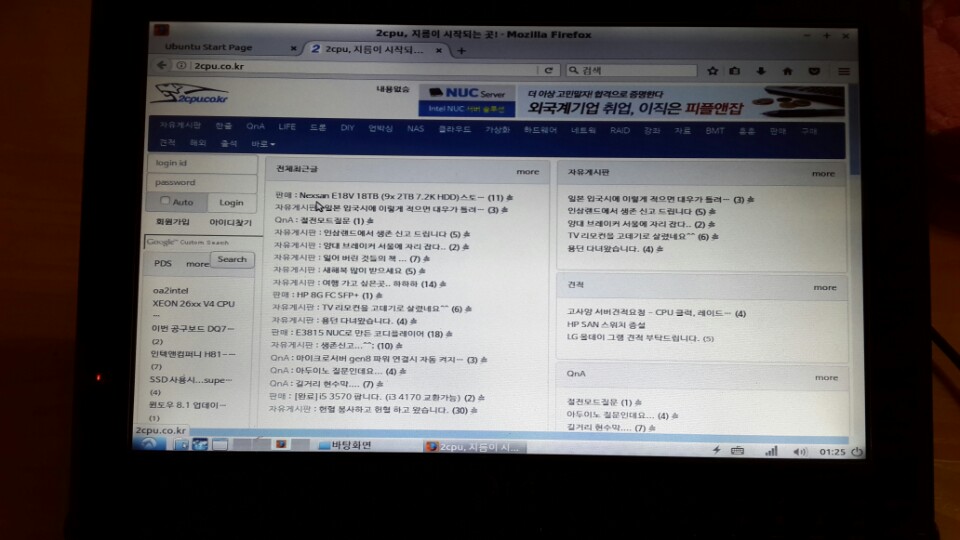Open the network signal icon in the tray
This screenshot has height=540, width=960.
[771, 451]
